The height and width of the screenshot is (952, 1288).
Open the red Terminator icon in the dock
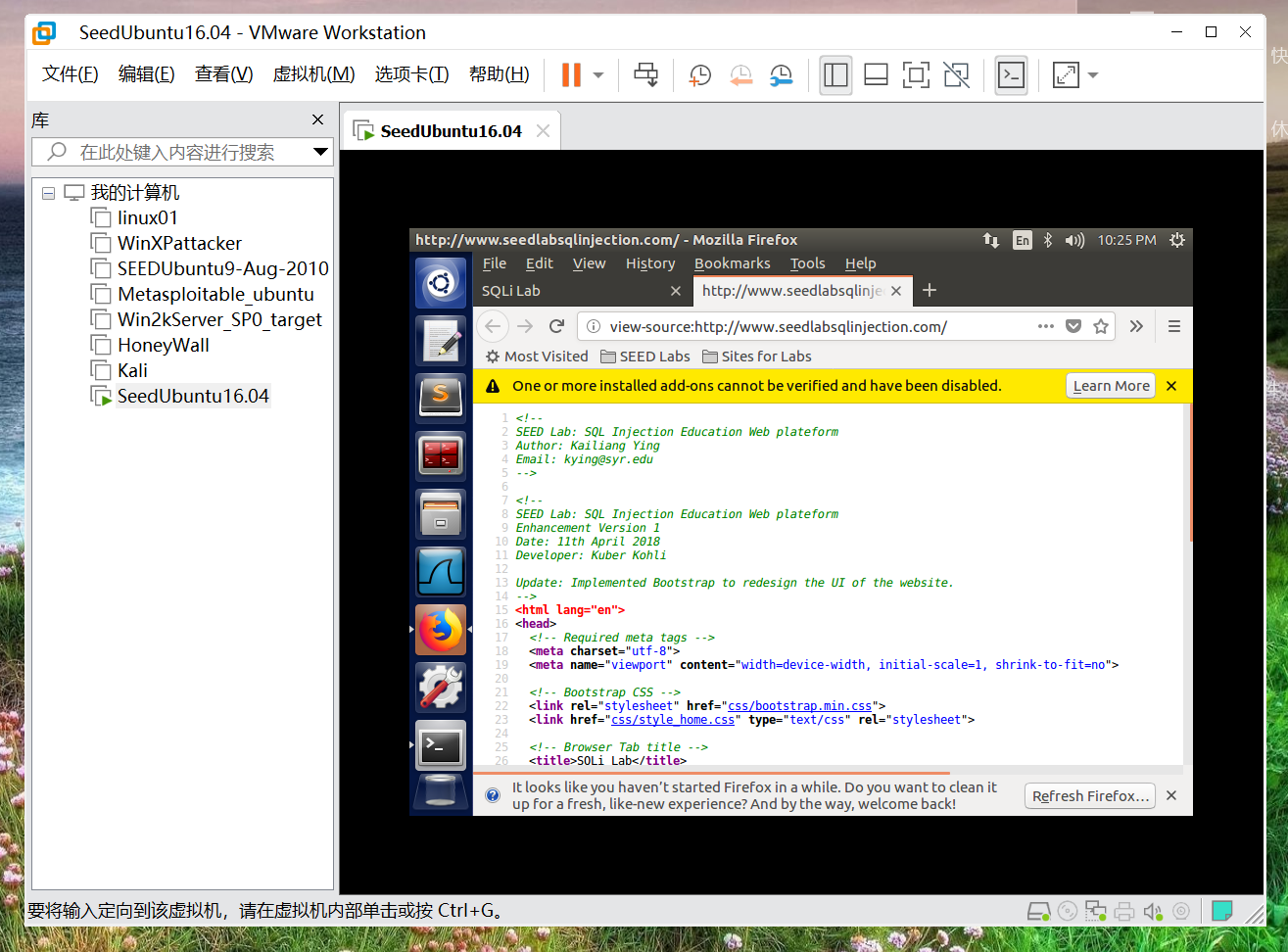(x=441, y=456)
